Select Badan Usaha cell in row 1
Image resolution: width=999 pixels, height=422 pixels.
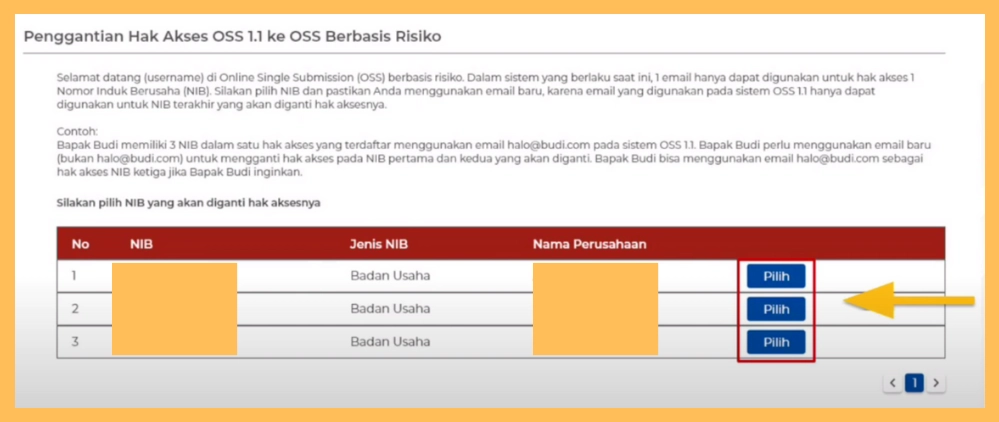click(x=390, y=276)
